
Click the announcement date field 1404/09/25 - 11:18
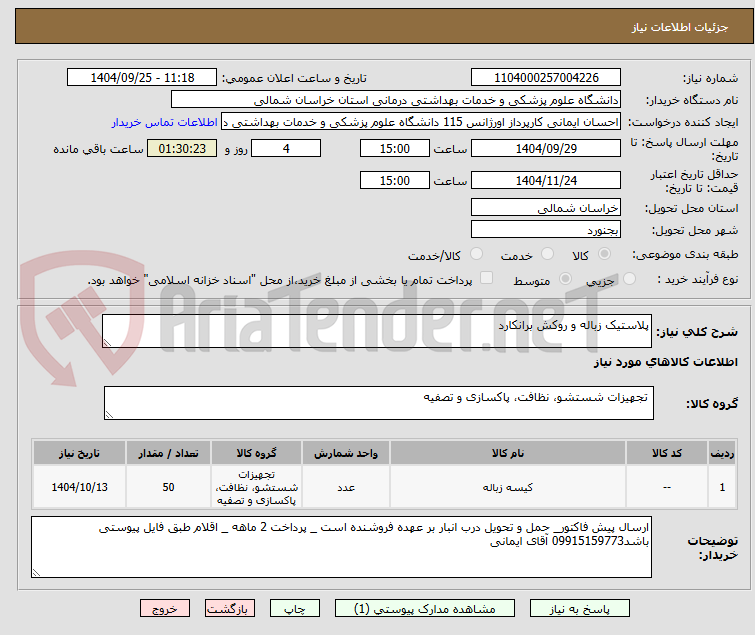[x=142, y=78]
